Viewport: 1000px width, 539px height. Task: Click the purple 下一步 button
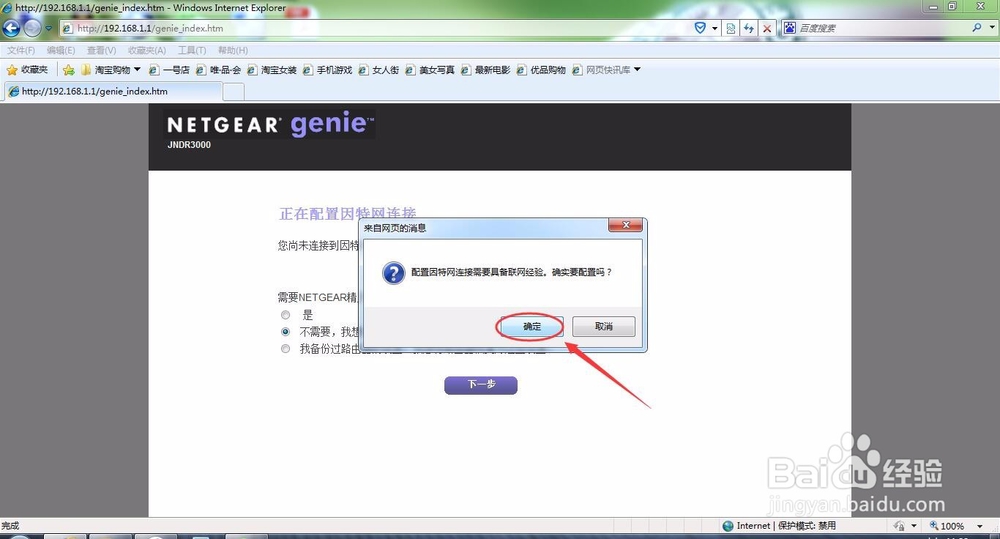click(x=481, y=385)
